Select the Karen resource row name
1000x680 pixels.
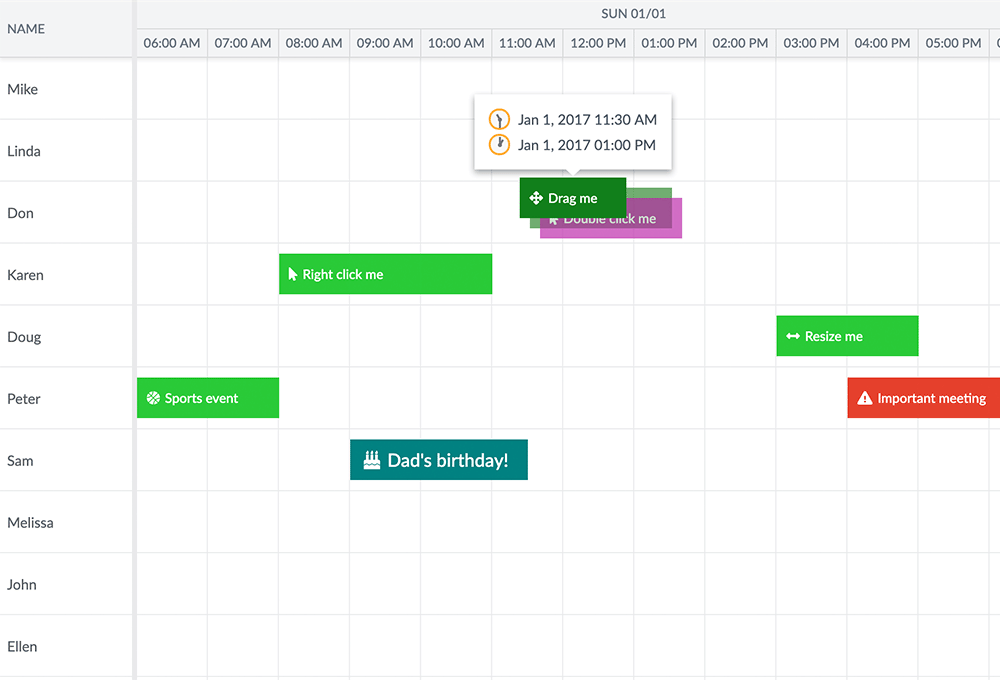click(x=26, y=275)
